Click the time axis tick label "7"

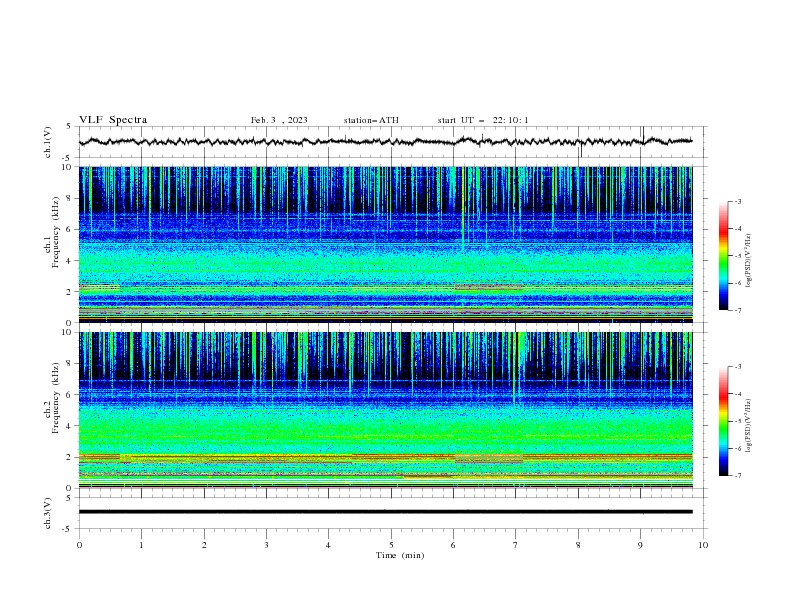click(516, 545)
